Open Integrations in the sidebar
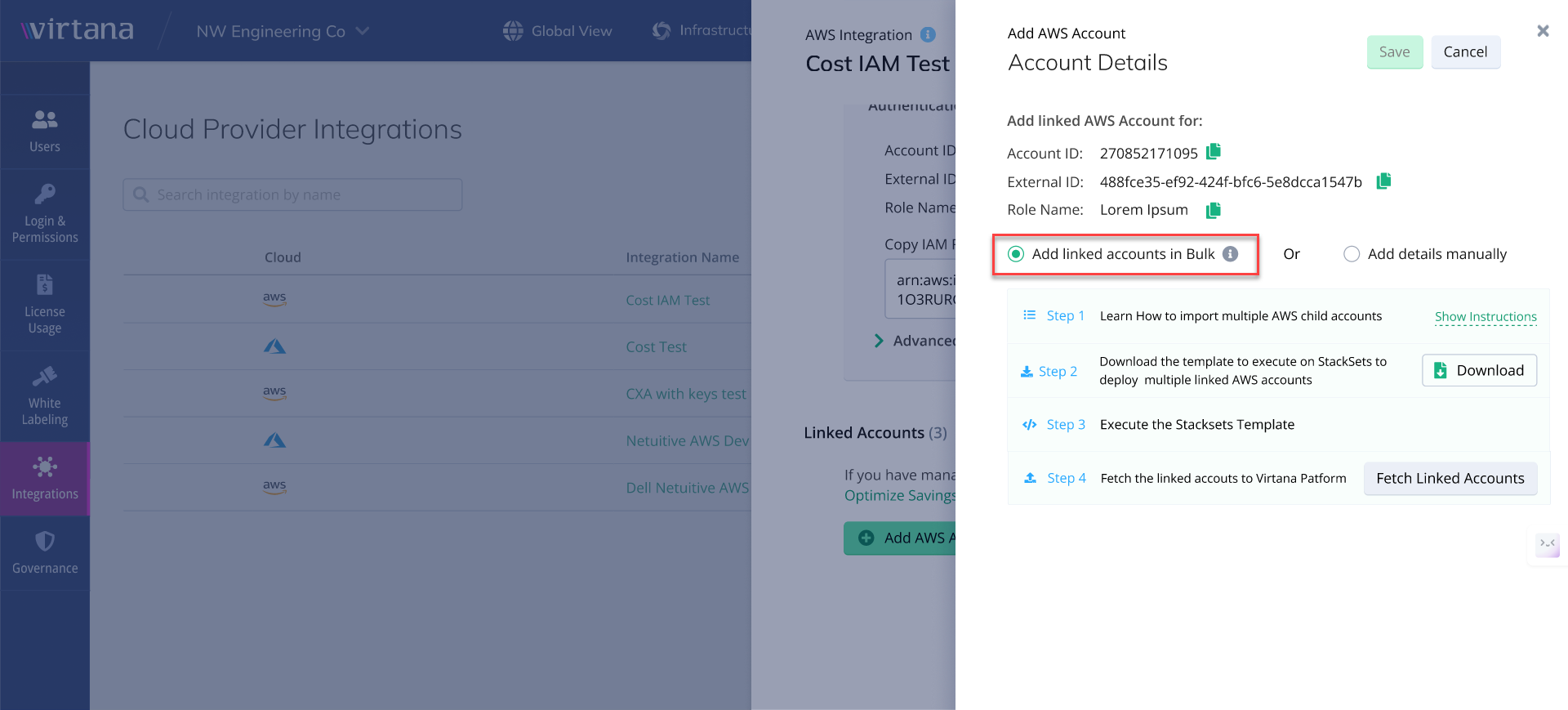 tap(45, 479)
